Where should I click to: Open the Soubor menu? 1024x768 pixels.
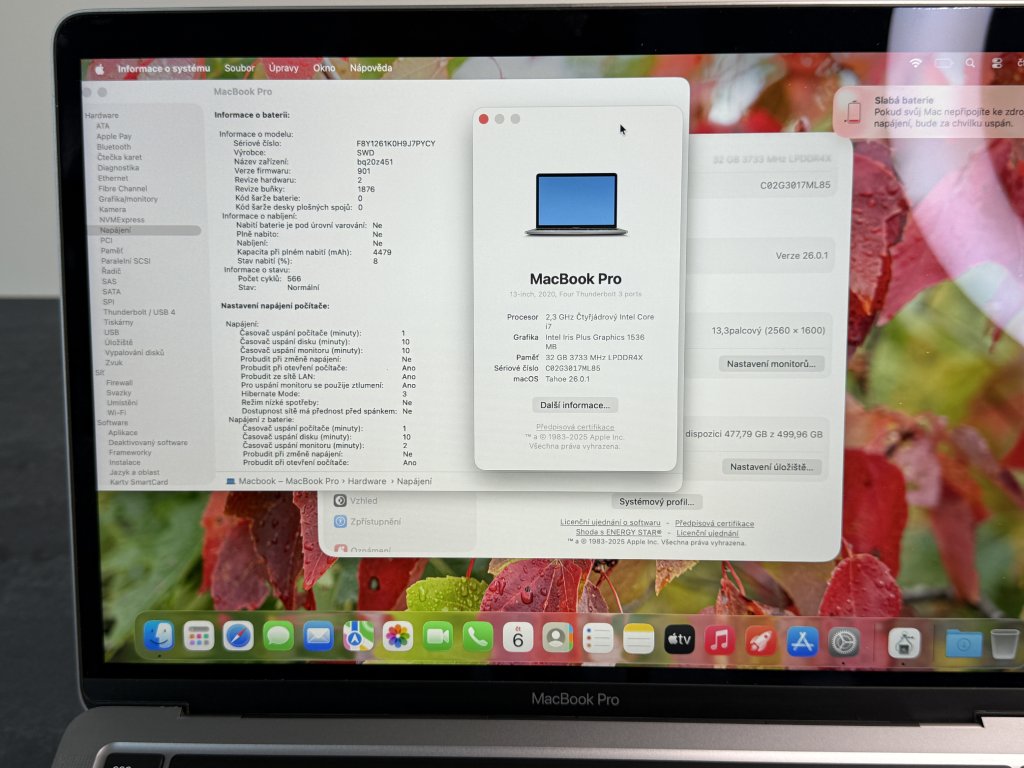click(x=239, y=68)
